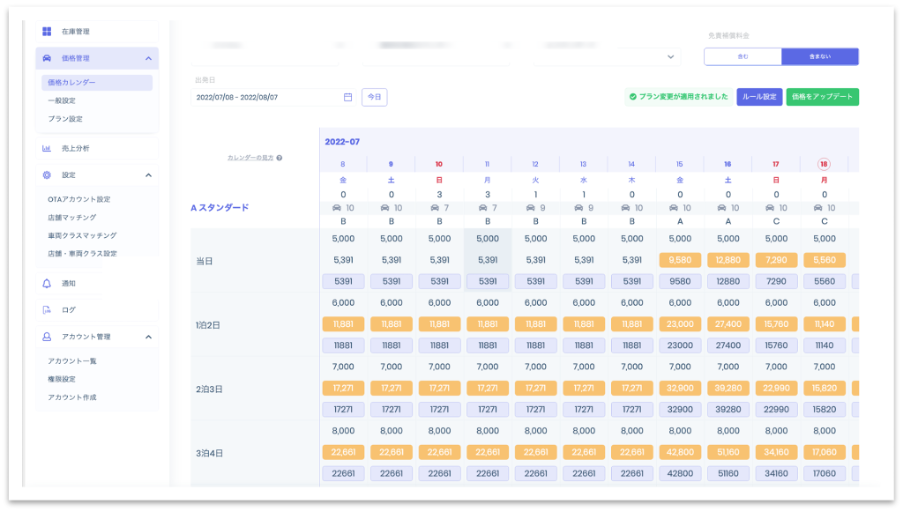Select the 含む toggle option
Image resolution: width=904 pixels, height=512 pixels.
pyautogui.click(x=742, y=57)
